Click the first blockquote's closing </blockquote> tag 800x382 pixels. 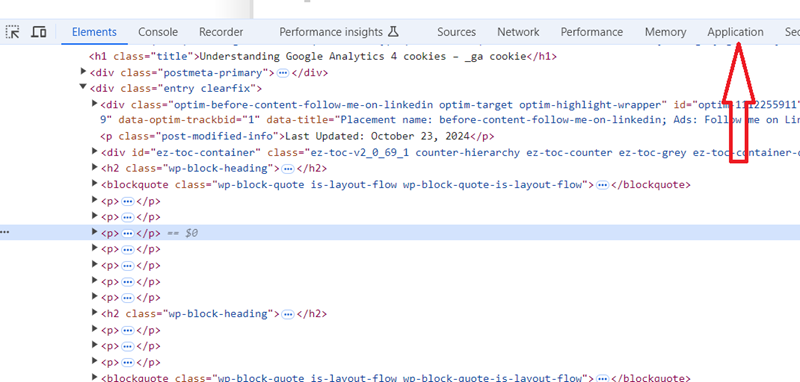click(x=651, y=185)
